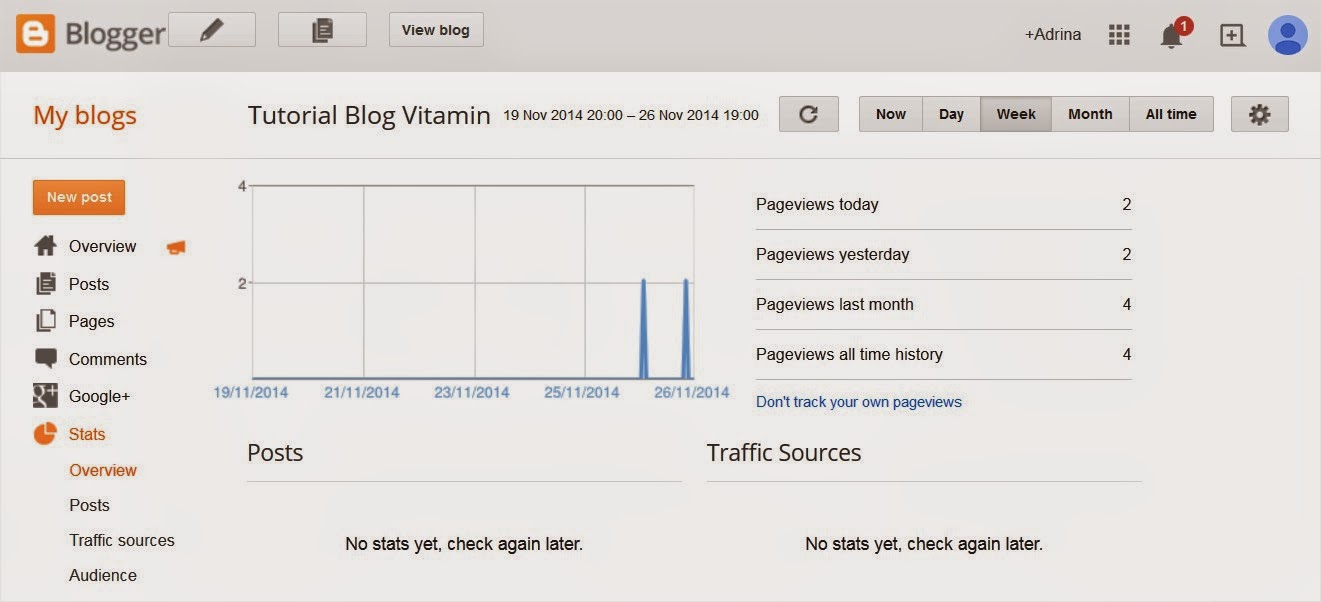Image resolution: width=1321 pixels, height=602 pixels.
Task: Click Don't track your own pageviews
Action: click(859, 402)
